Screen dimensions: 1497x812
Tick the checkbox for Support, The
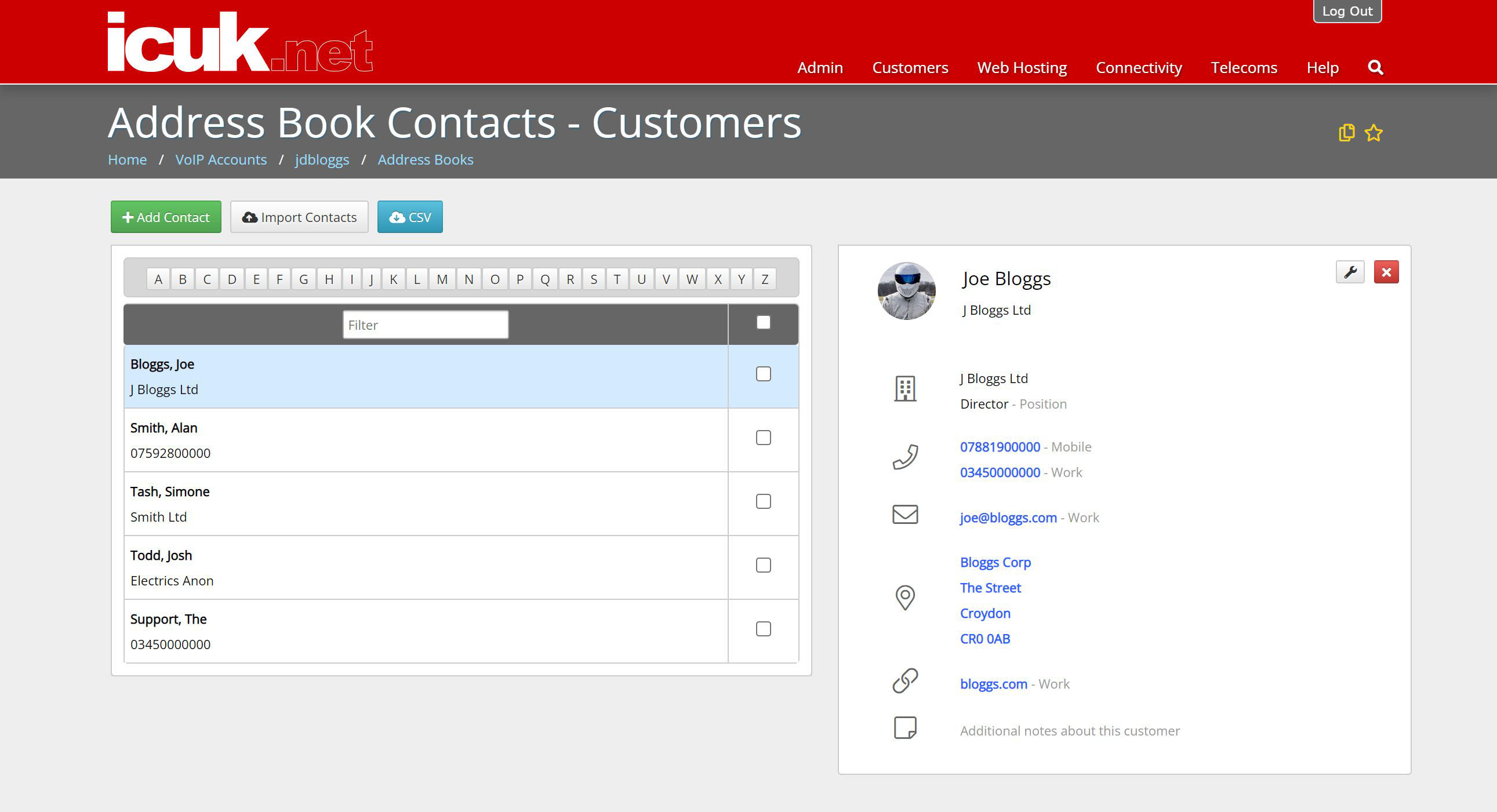click(x=763, y=629)
